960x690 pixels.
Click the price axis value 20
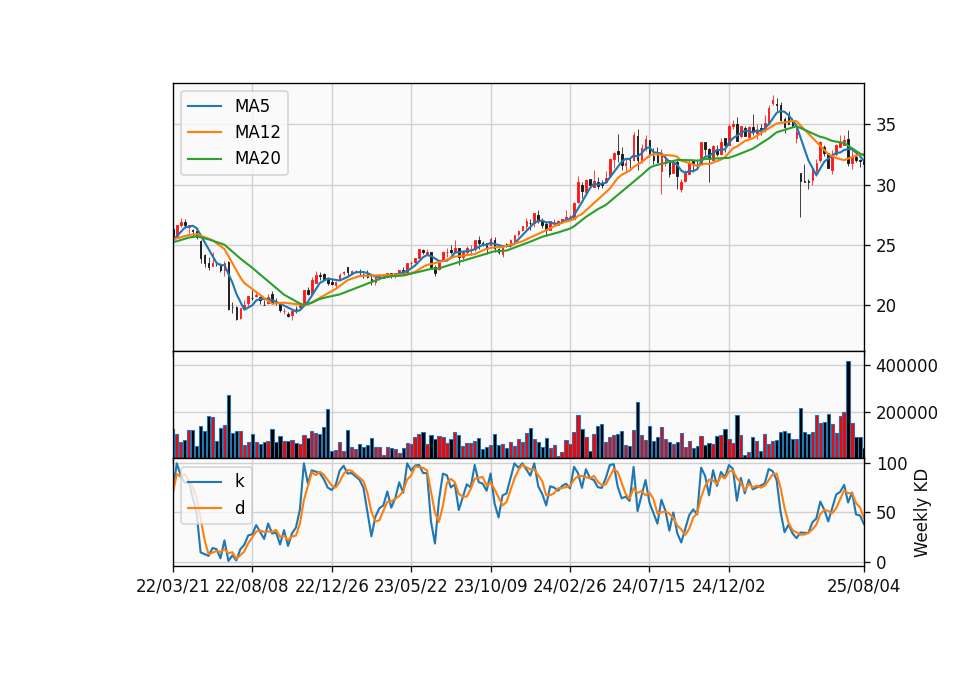pos(886,306)
